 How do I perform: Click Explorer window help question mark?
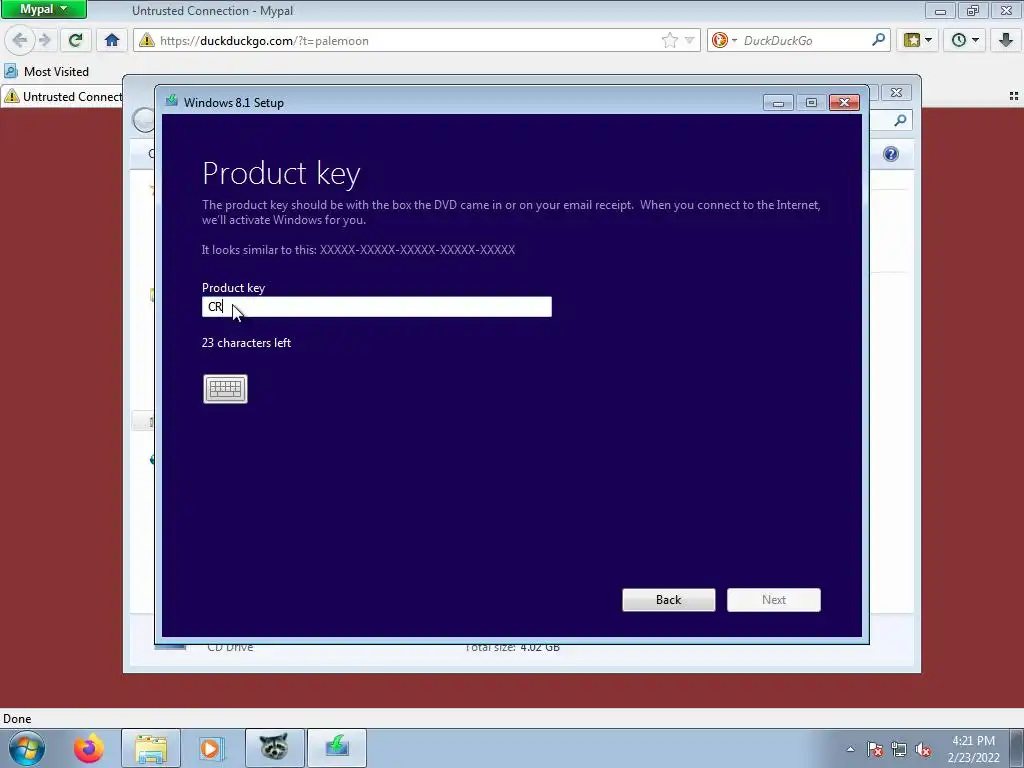tap(891, 154)
